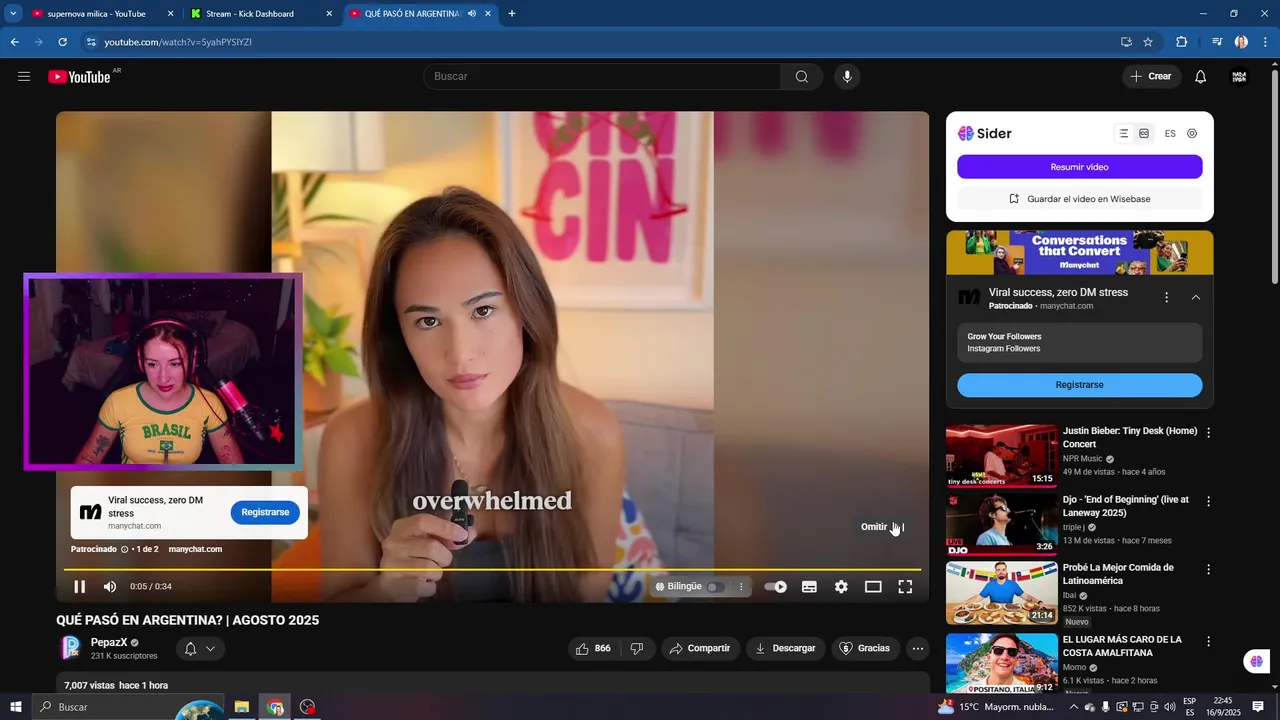Click the blue Registrarse button in sidebar ad
This screenshot has width=1280, height=720.
click(1079, 385)
